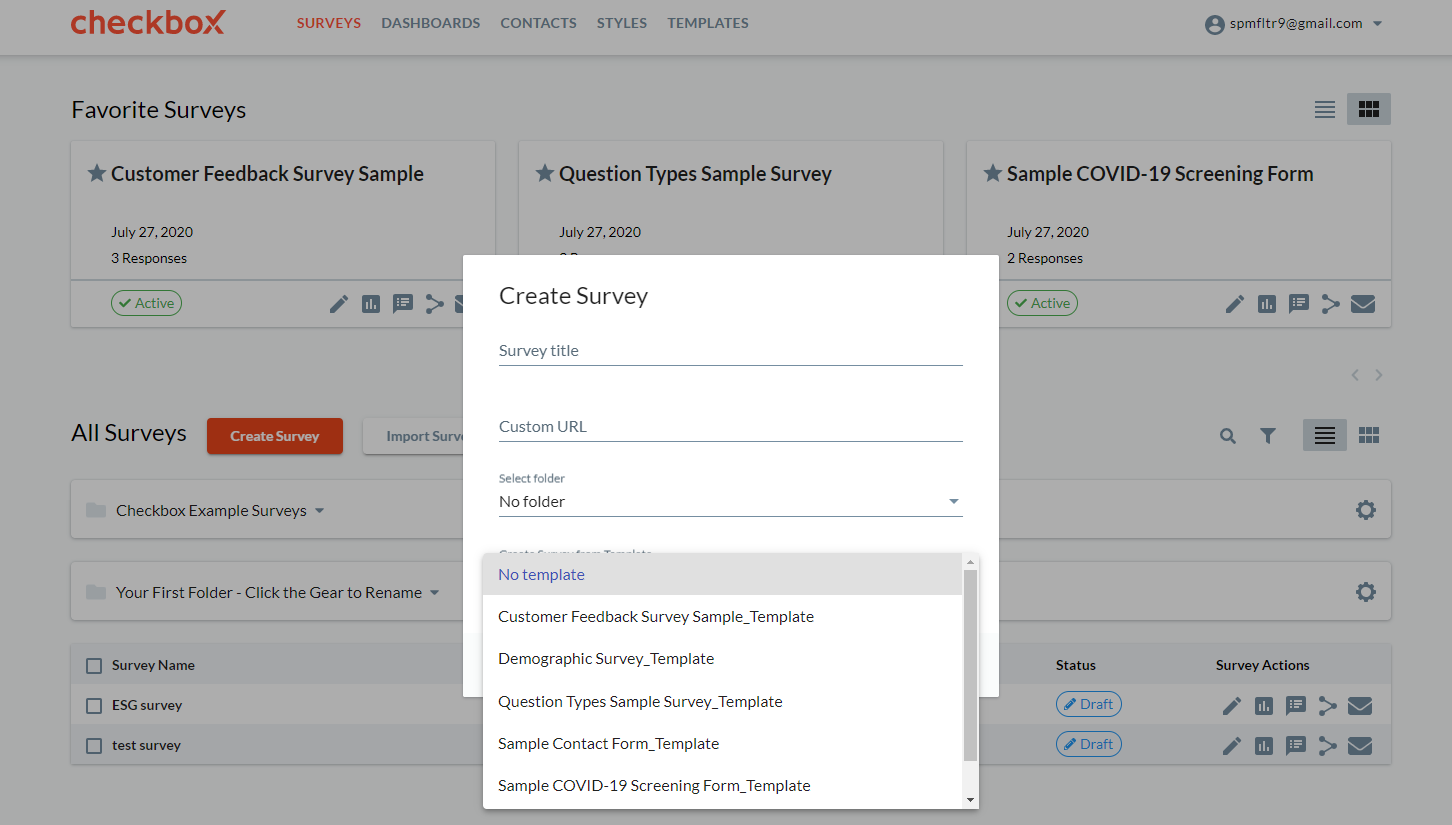Open the Select folder dropdown
The image size is (1452, 825).
pos(730,502)
